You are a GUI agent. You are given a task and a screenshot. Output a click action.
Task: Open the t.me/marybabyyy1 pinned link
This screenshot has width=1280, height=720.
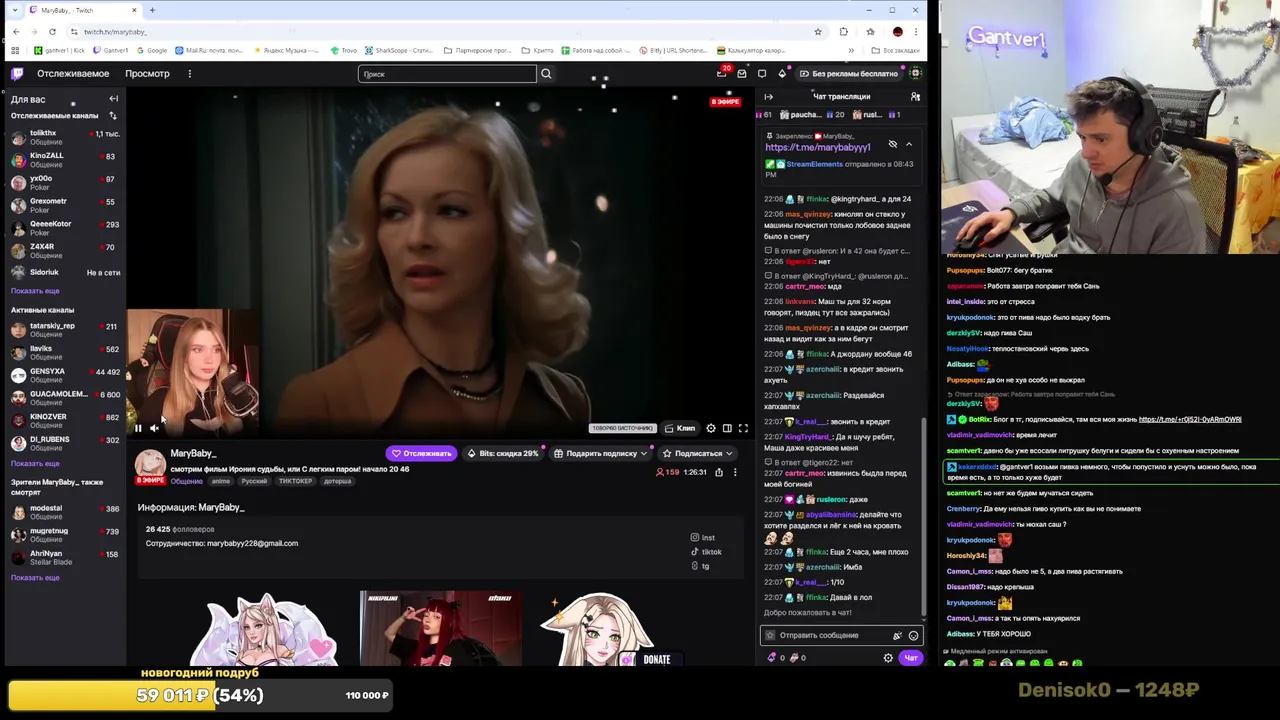pos(818,147)
